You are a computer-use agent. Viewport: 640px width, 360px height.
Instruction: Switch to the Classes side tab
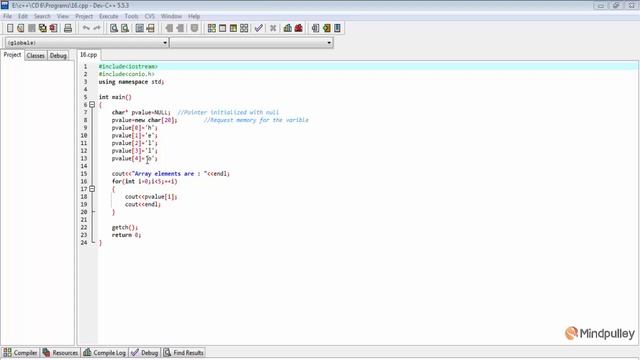coord(36,56)
